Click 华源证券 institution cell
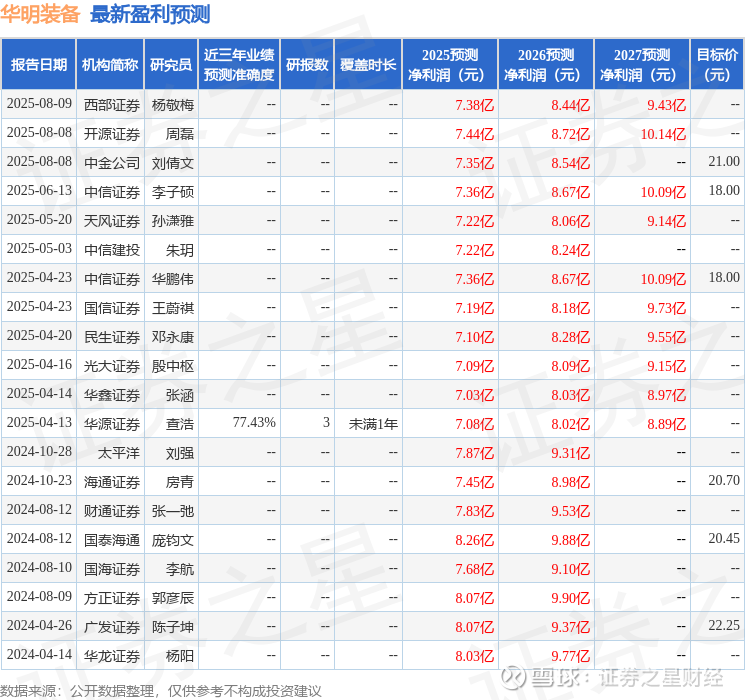Screen dimensions: 745x700 coord(112,424)
